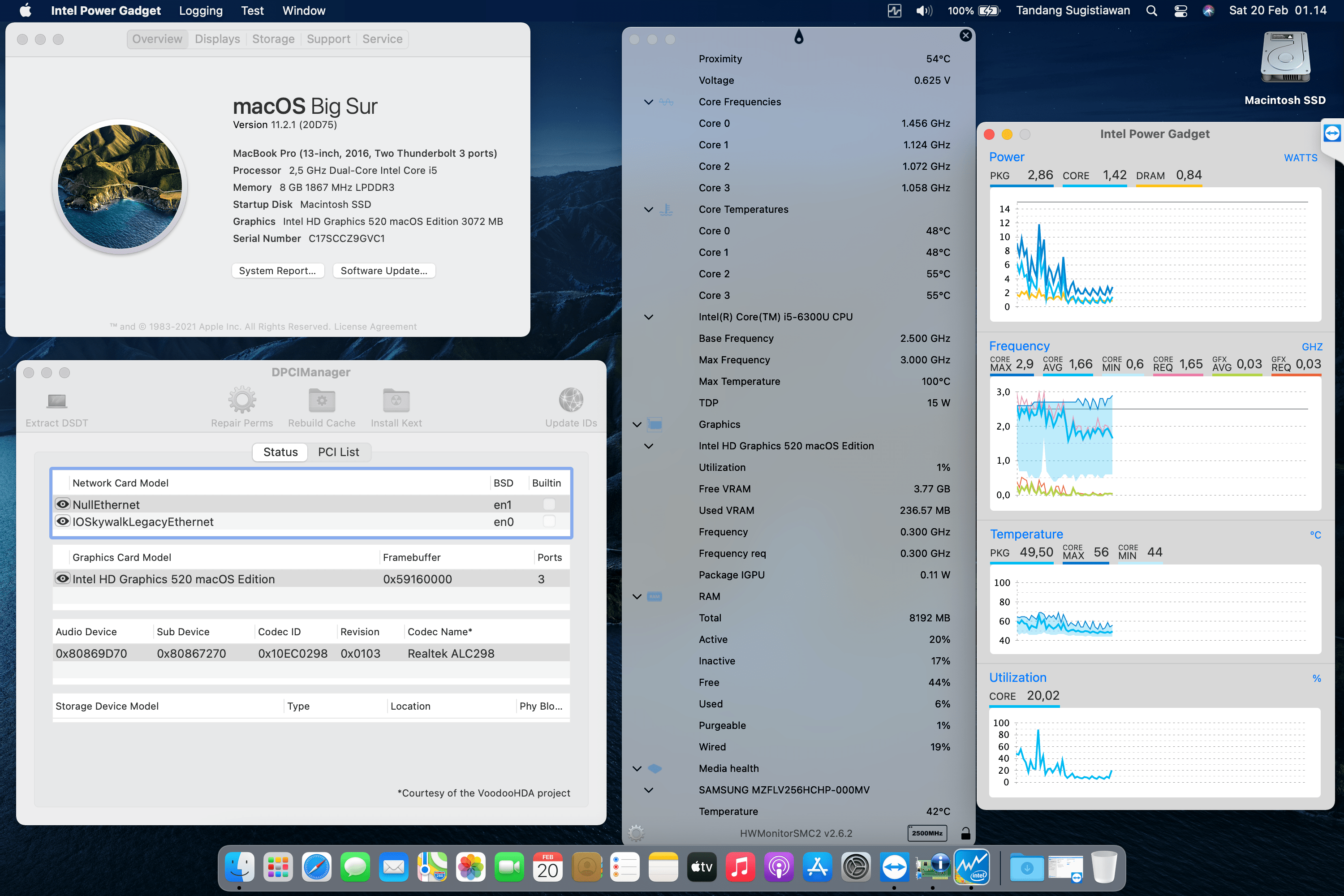Click the lock icon in HWMonitorSMC2

point(965,832)
